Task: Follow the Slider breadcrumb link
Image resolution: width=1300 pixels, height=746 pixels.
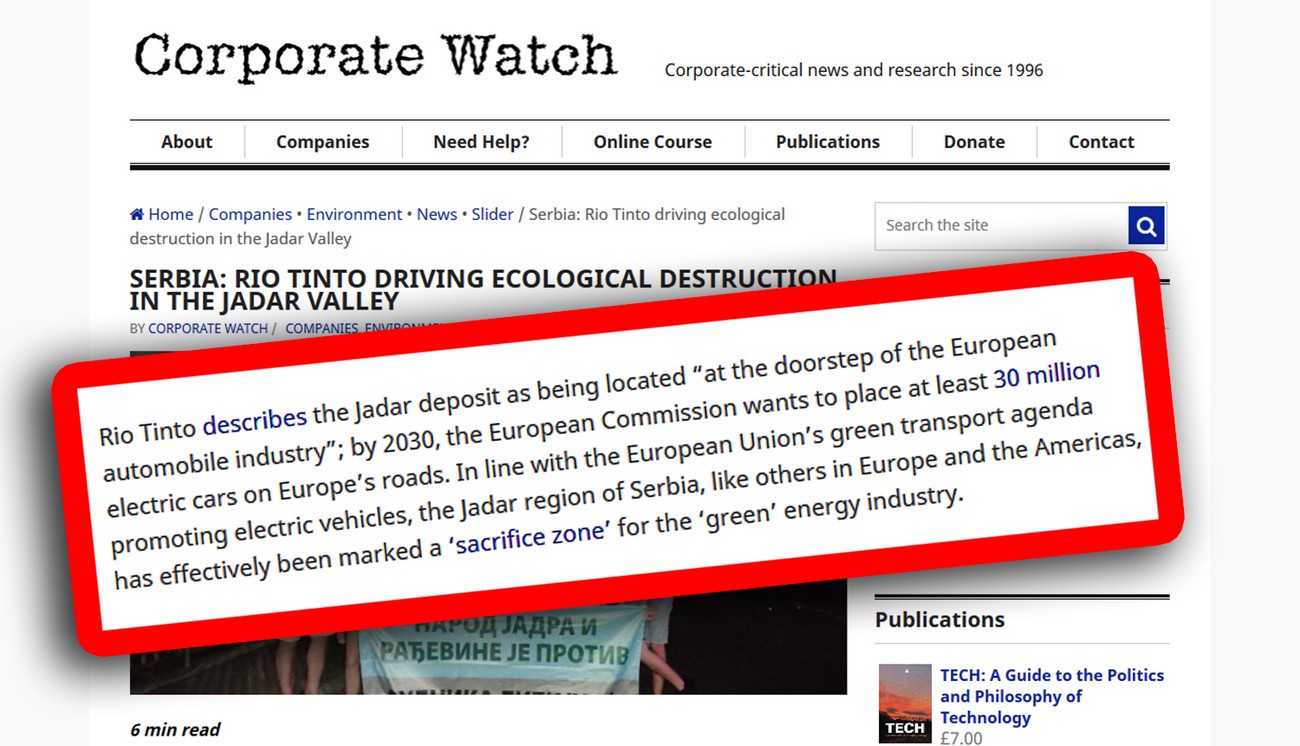Action: (x=492, y=214)
